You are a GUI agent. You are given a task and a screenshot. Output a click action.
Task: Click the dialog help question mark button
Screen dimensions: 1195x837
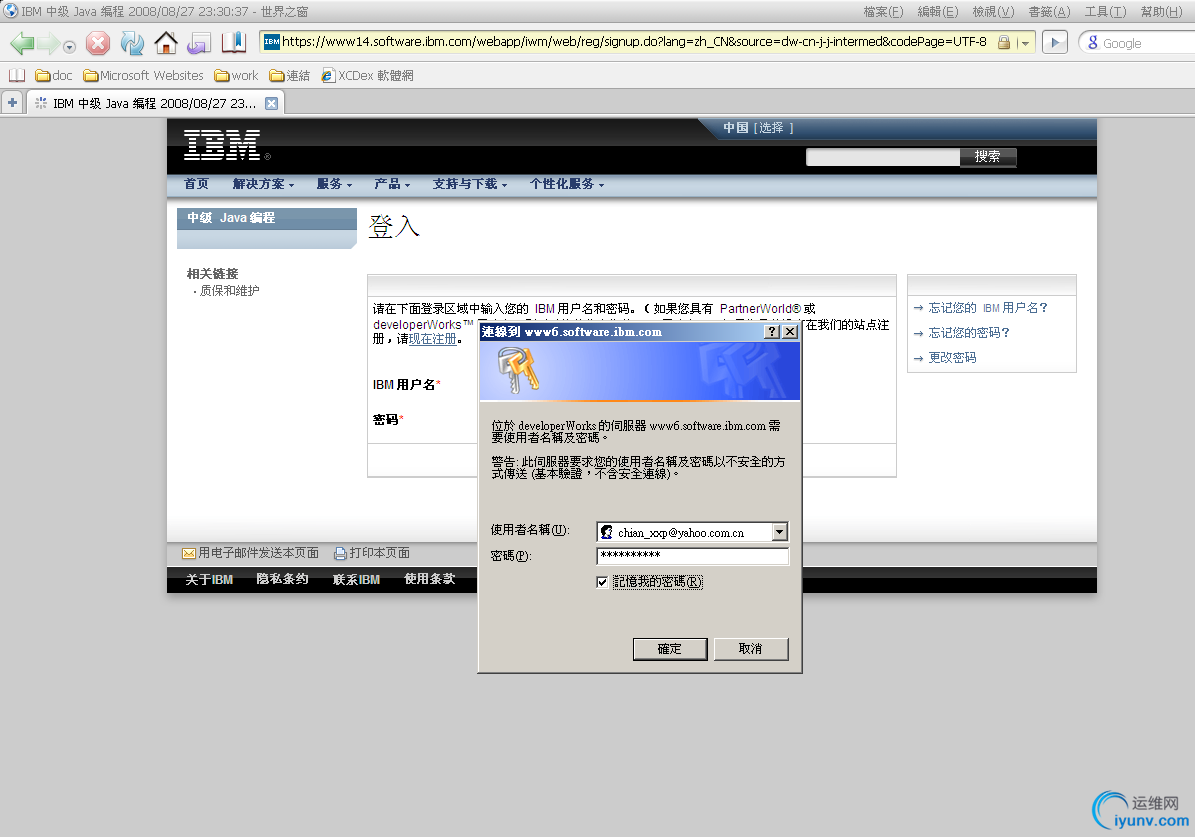click(772, 332)
